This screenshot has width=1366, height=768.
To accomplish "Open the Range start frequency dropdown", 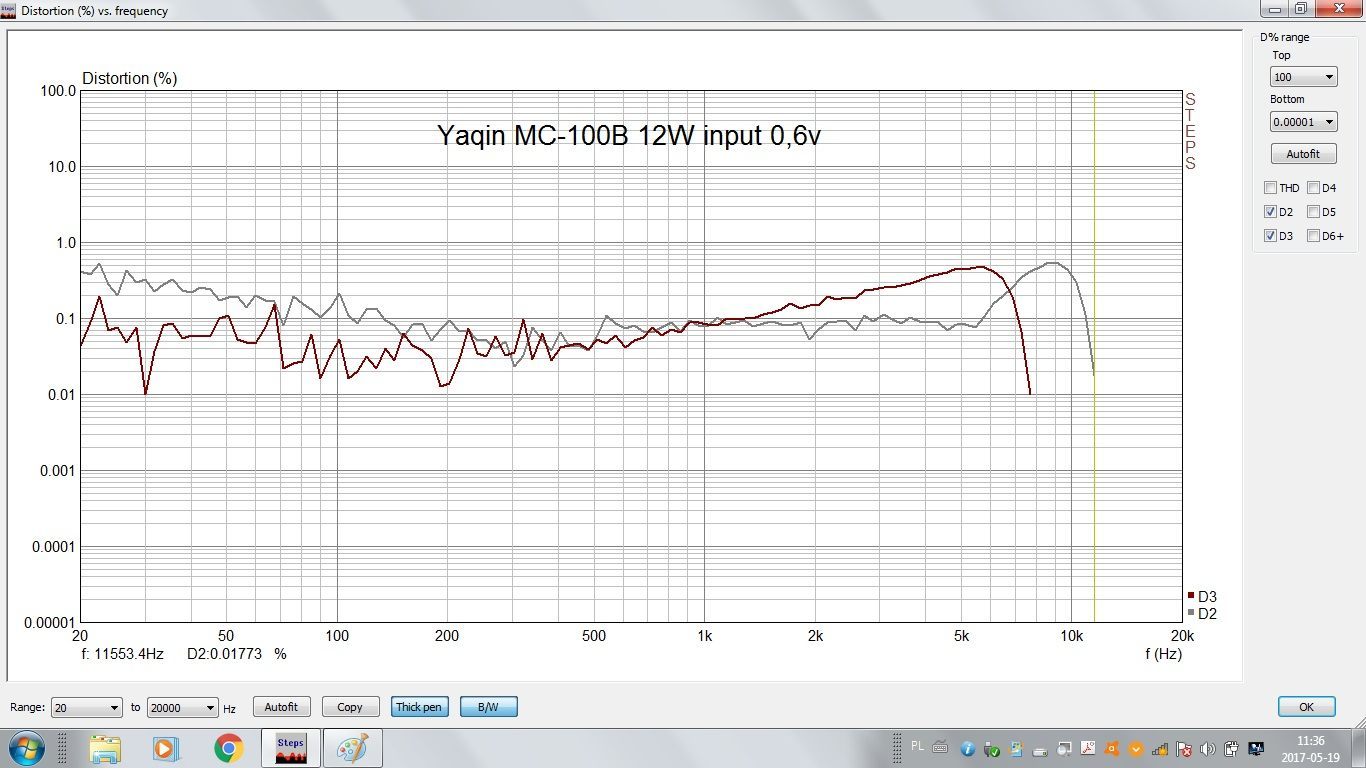I will tap(87, 707).
